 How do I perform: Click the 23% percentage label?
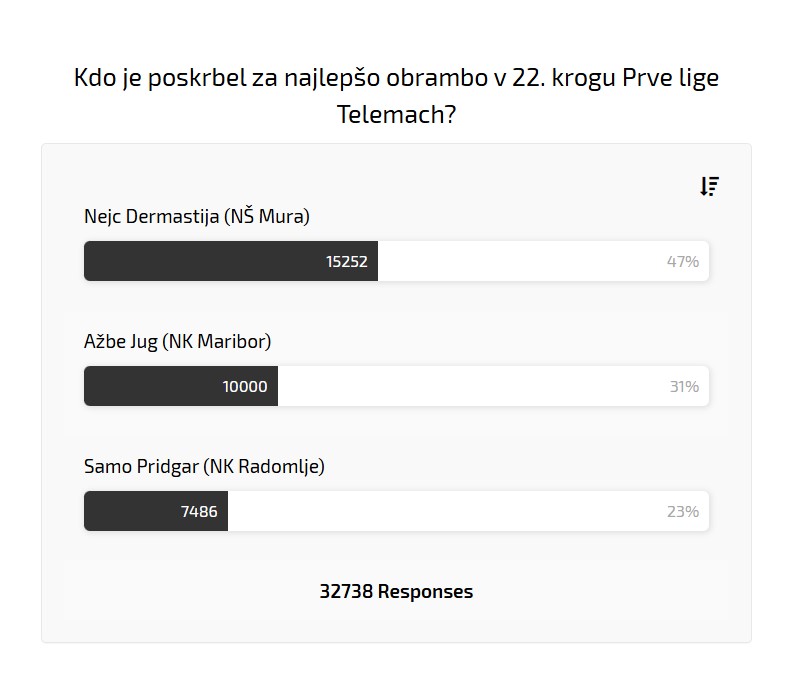click(x=683, y=512)
